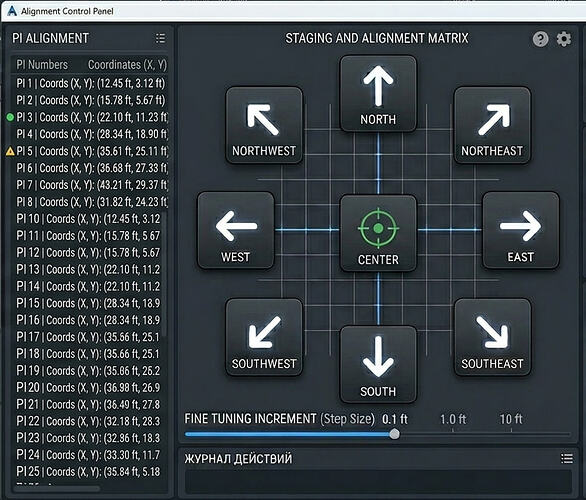Click the NORTH arrow button
Screen dimensions: 586x500
(378, 94)
